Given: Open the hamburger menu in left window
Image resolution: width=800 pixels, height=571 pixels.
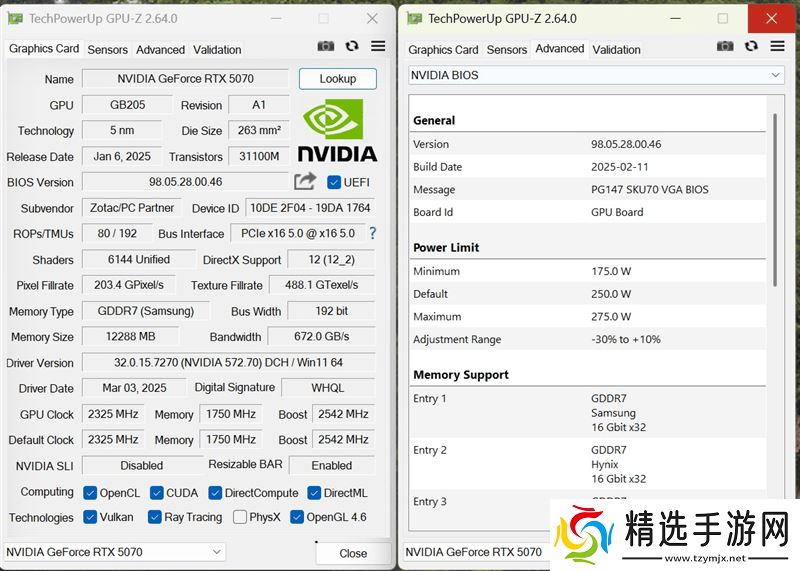Looking at the screenshot, I should [x=378, y=46].
